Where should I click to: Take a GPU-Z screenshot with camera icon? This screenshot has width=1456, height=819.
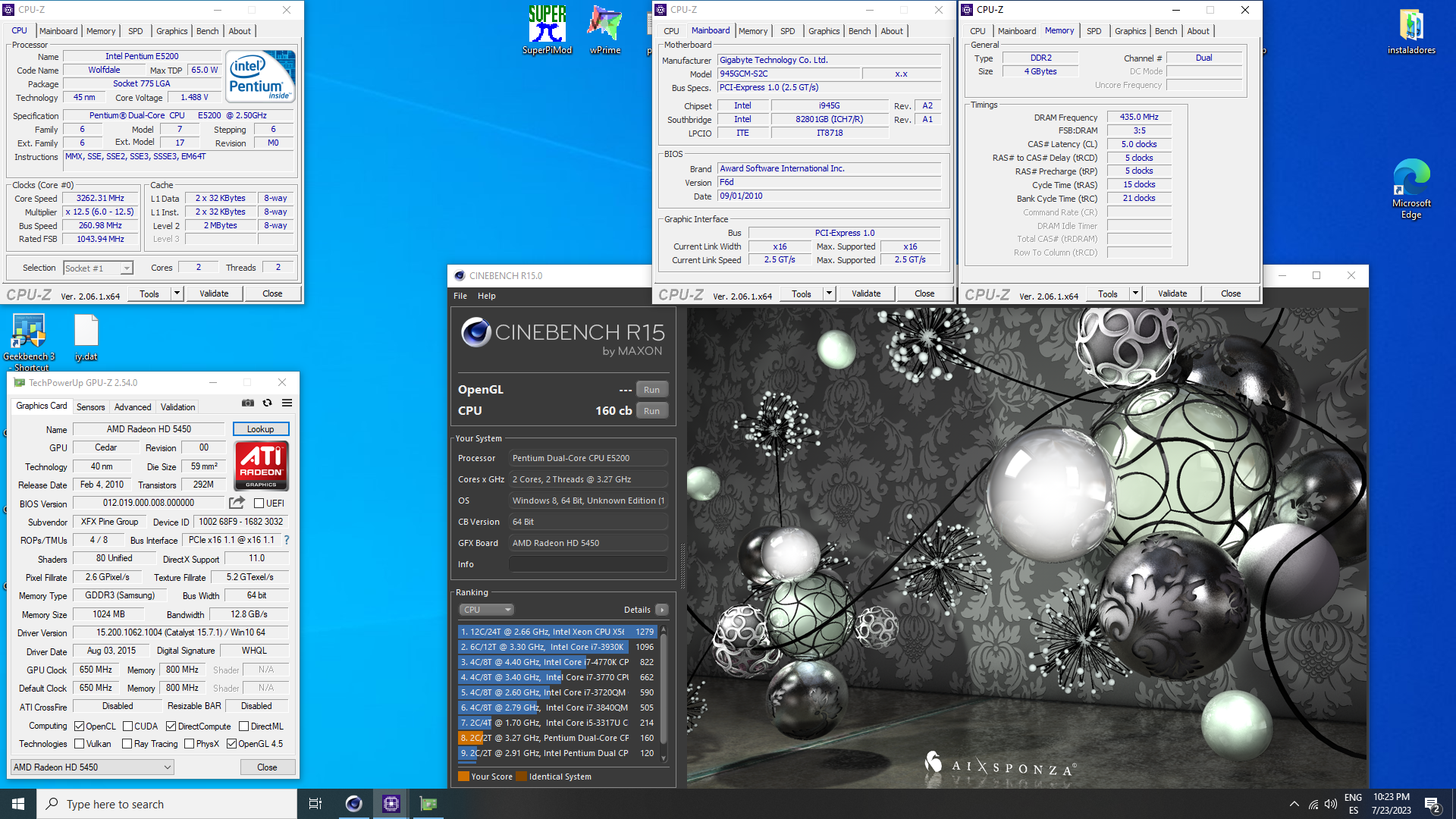(x=248, y=403)
